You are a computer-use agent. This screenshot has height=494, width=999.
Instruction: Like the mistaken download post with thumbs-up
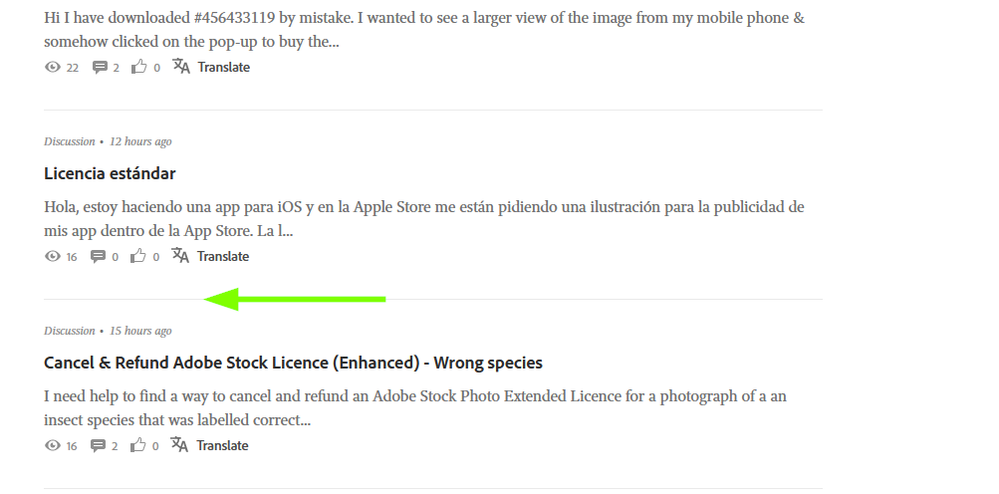pos(140,68)
